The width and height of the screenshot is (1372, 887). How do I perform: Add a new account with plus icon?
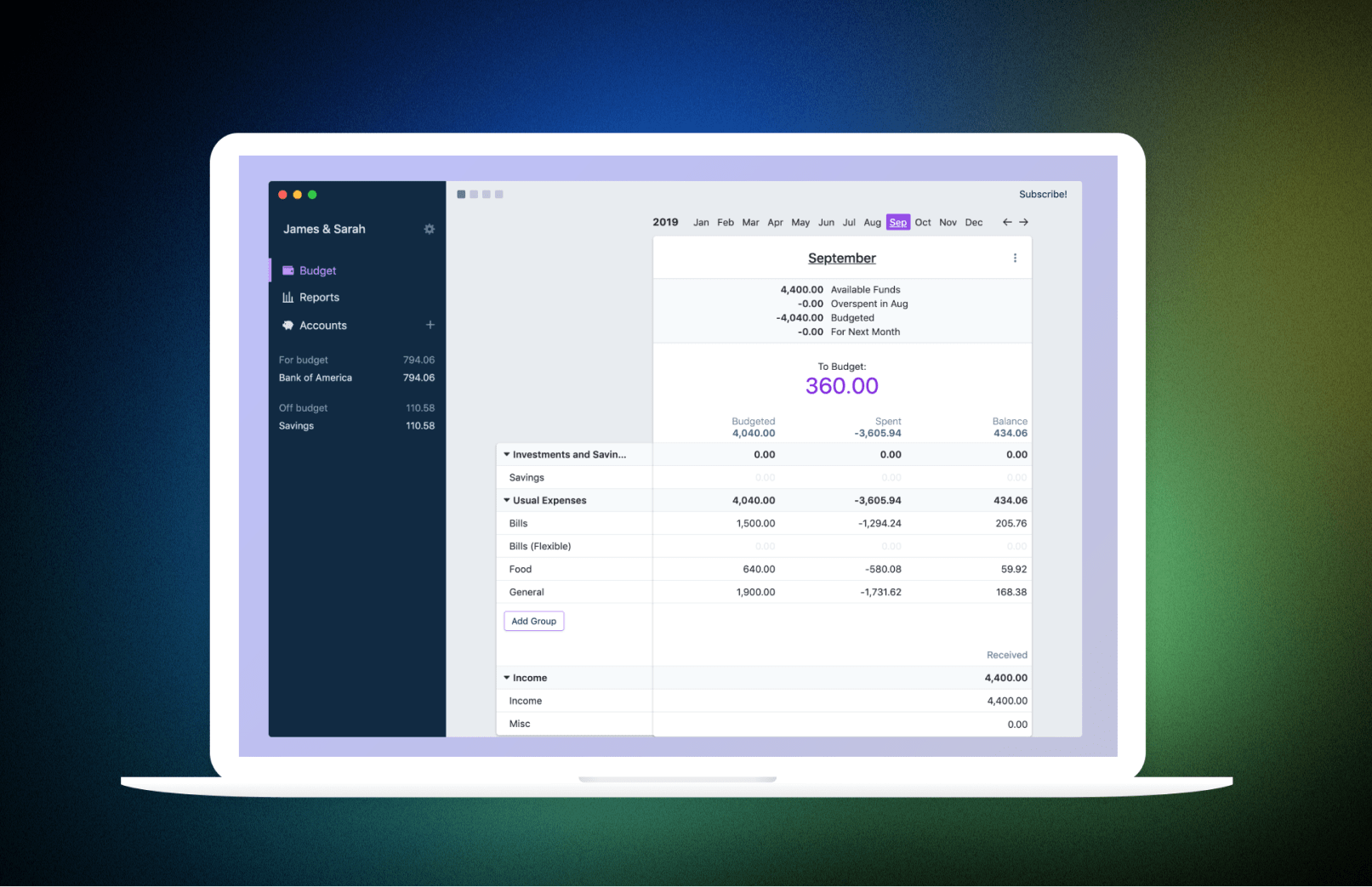[x=430, y=325]
